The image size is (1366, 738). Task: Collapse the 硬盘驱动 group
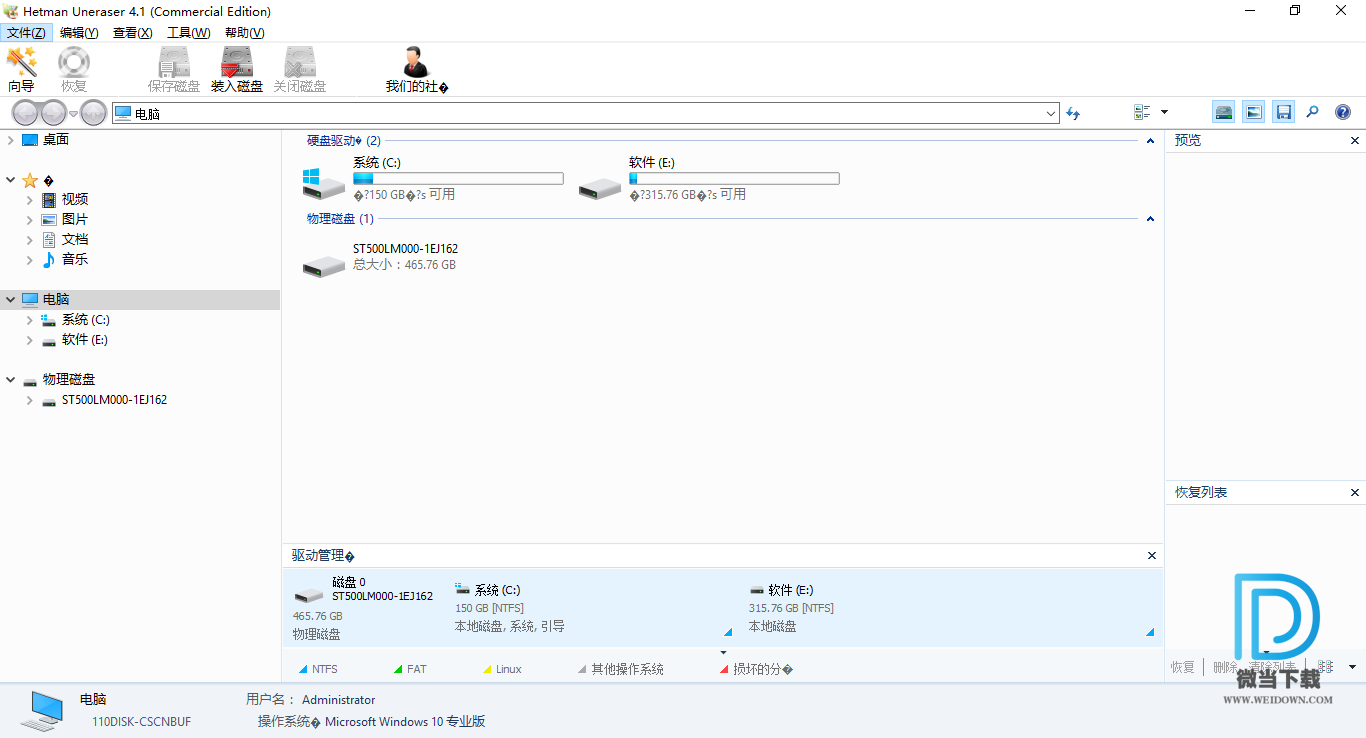tap(1150, 141)
